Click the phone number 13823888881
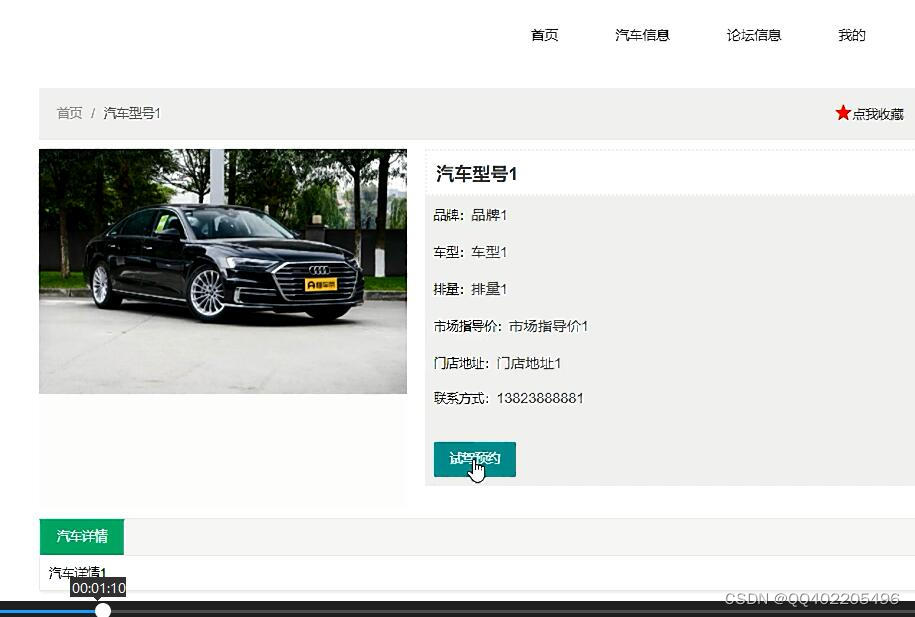915x617 pixels. pos(542,397)
